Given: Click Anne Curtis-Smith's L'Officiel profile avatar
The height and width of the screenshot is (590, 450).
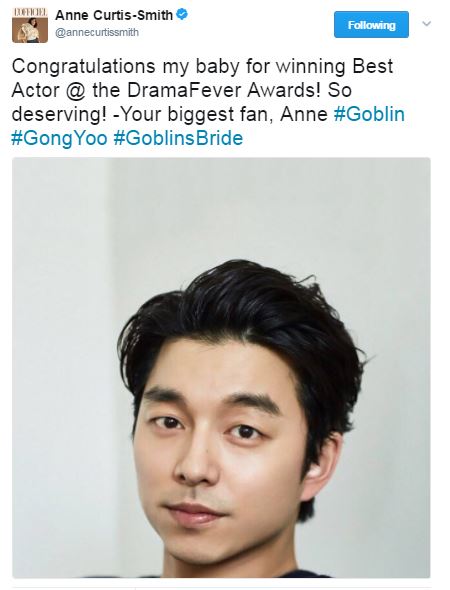Looking at the screenshot, I should pos(30,25).
